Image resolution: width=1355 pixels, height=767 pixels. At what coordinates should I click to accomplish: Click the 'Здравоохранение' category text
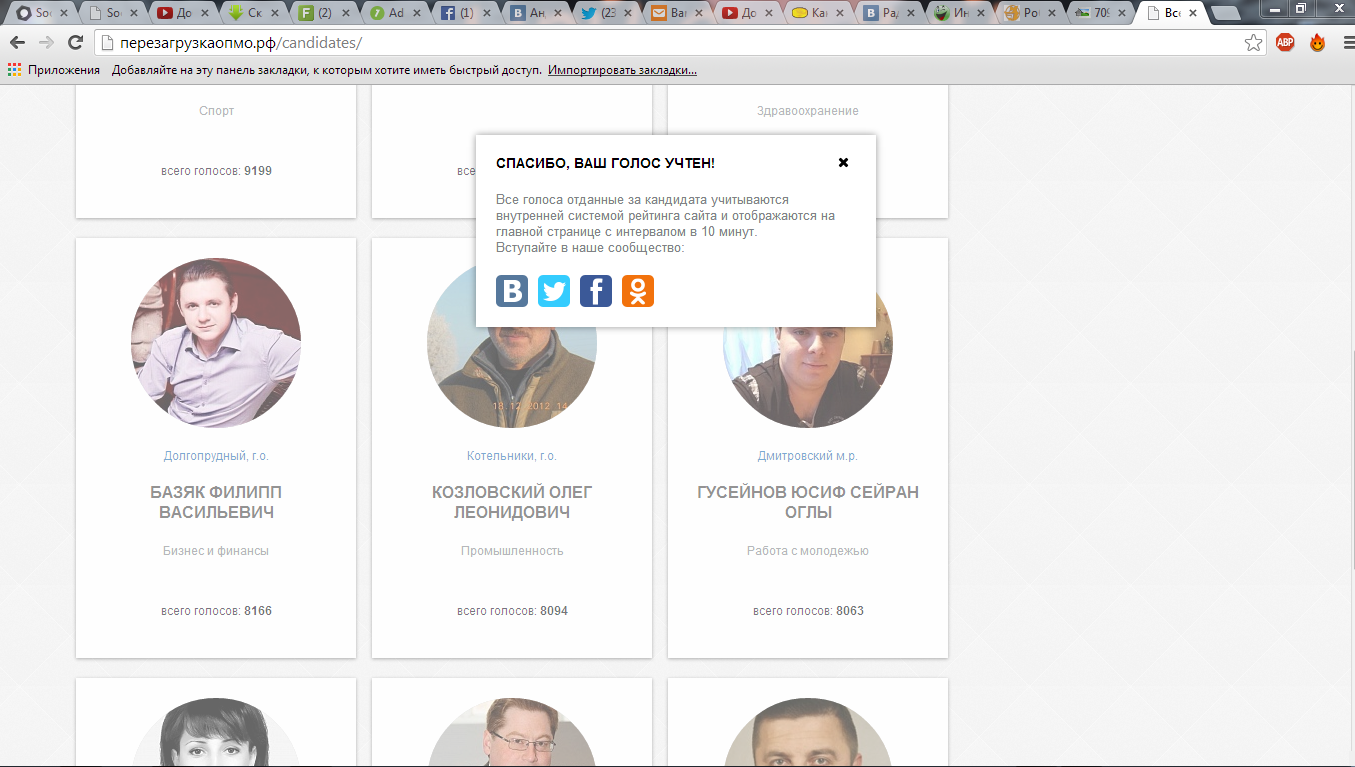click(x=808, y=111)
